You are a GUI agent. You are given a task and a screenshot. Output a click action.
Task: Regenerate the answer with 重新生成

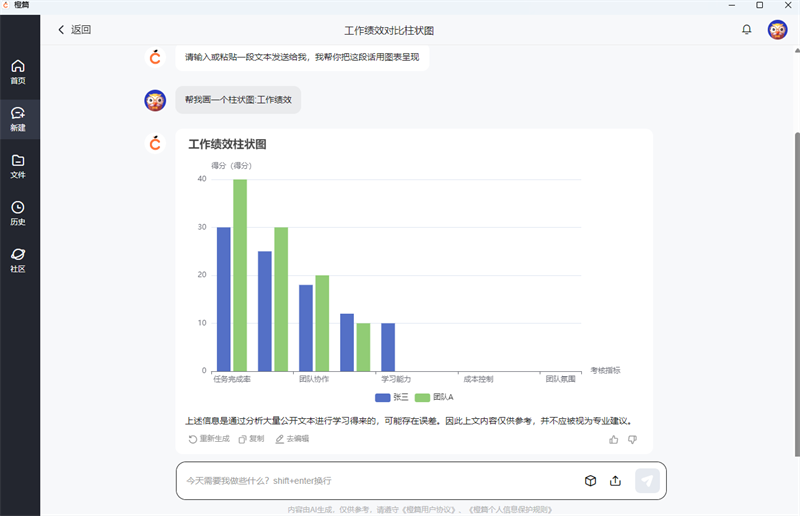(x=209, y=439)
